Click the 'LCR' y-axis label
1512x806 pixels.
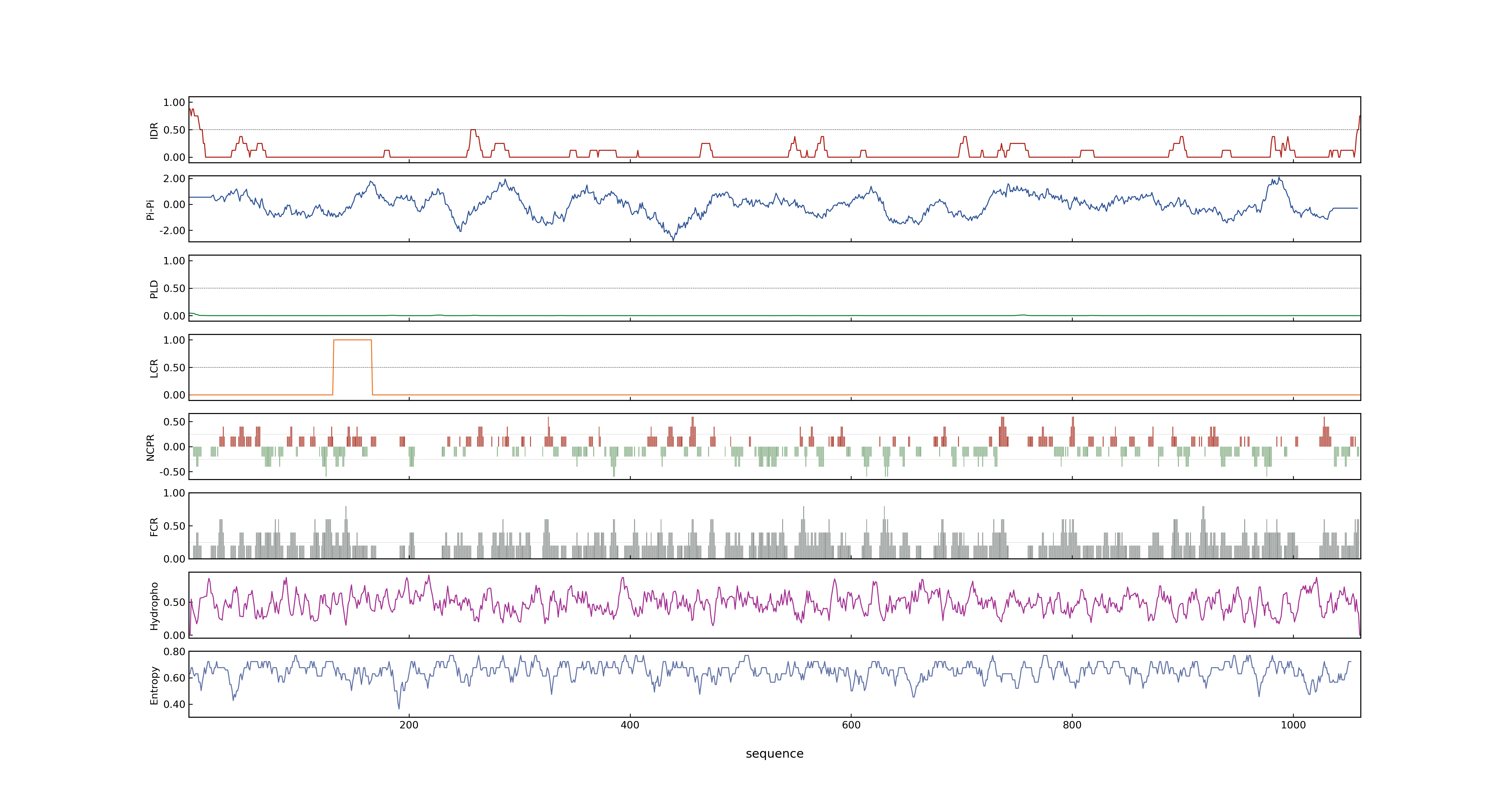click(154, 368)
